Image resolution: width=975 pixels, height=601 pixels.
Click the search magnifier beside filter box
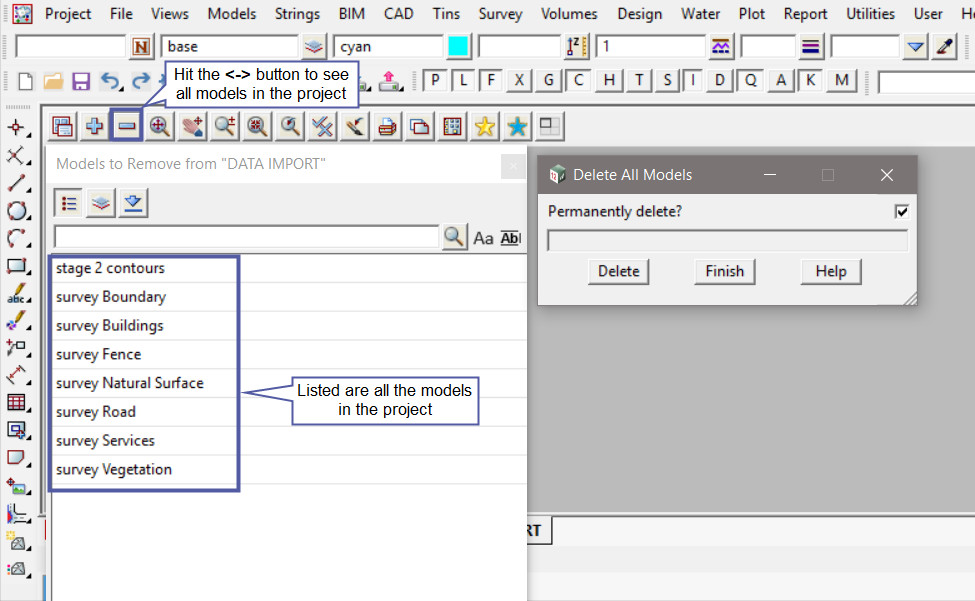(454, 237)
